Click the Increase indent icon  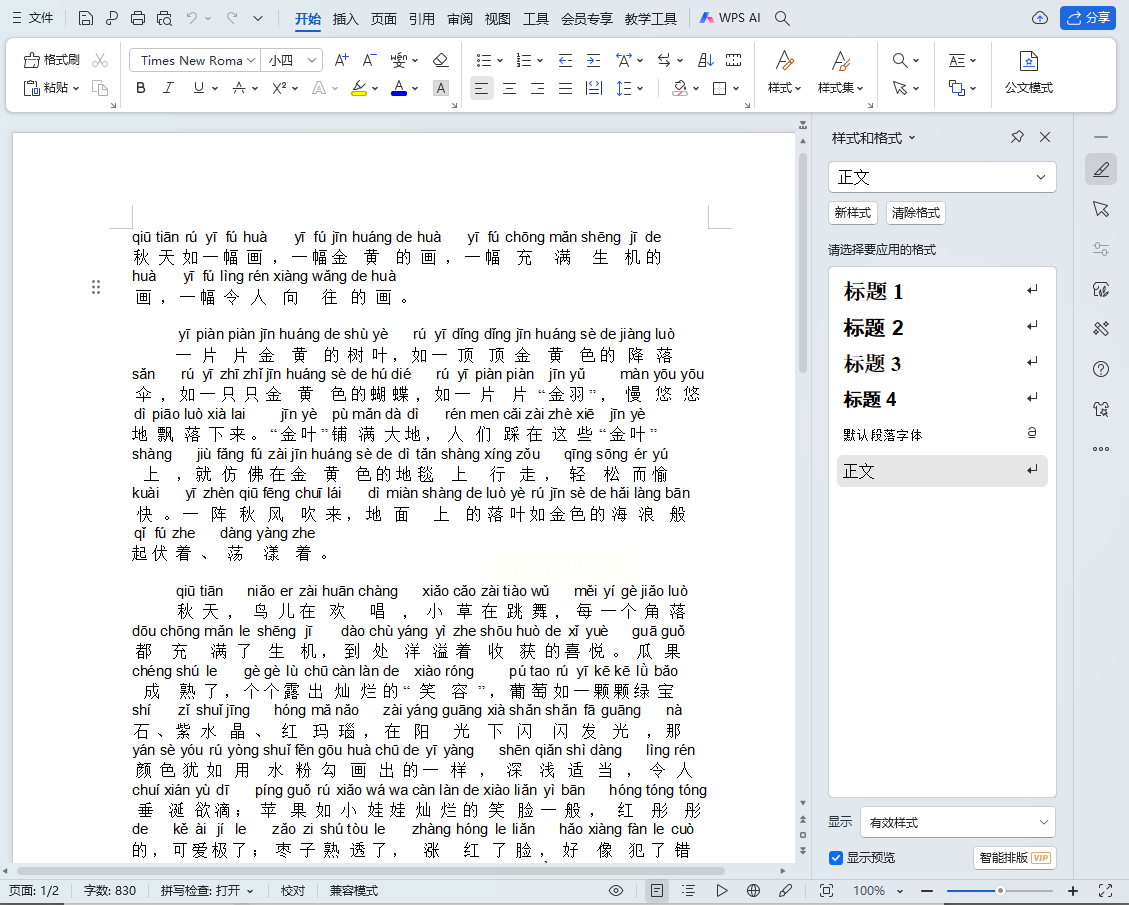[x=593, y=60]
